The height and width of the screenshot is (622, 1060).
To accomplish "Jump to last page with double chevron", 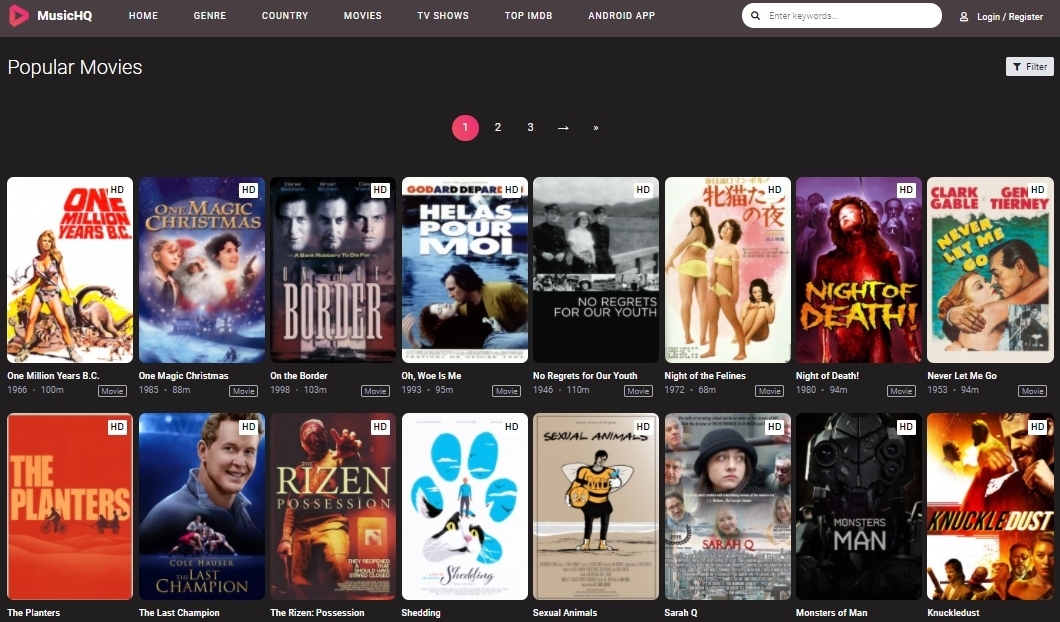I will 596,128.
